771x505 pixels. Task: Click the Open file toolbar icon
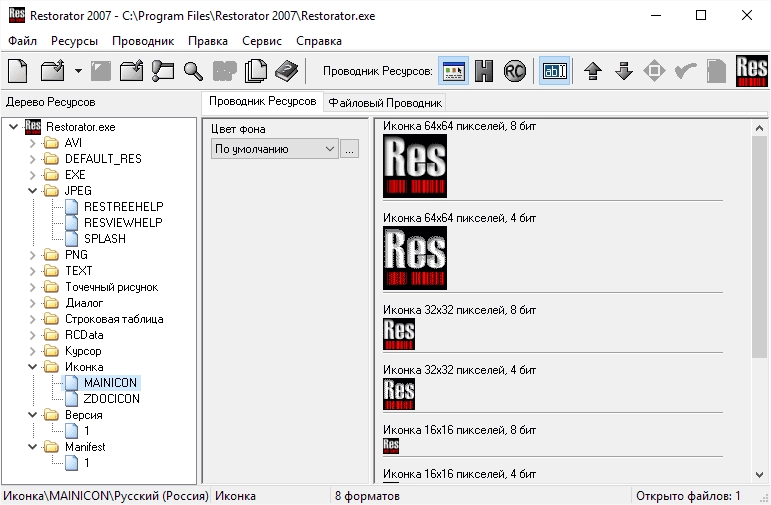pyautogui.click(x=53, y=71)
